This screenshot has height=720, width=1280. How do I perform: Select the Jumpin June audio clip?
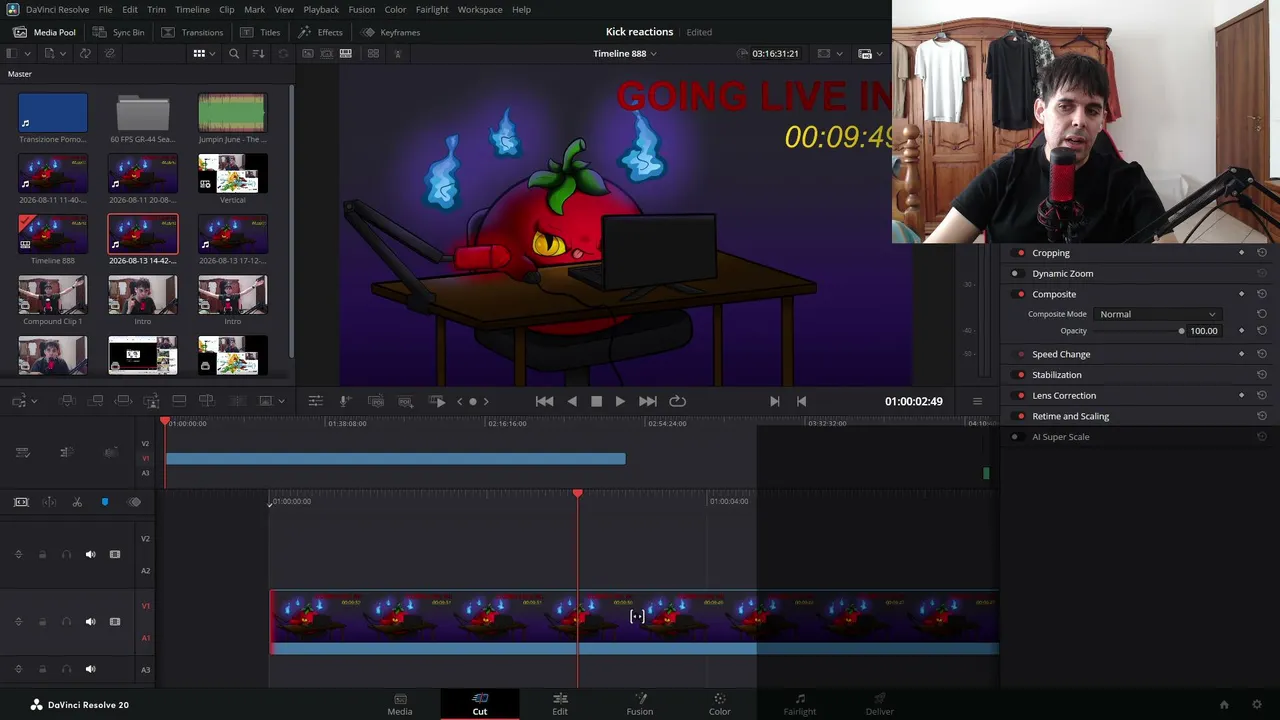point(232,113)
